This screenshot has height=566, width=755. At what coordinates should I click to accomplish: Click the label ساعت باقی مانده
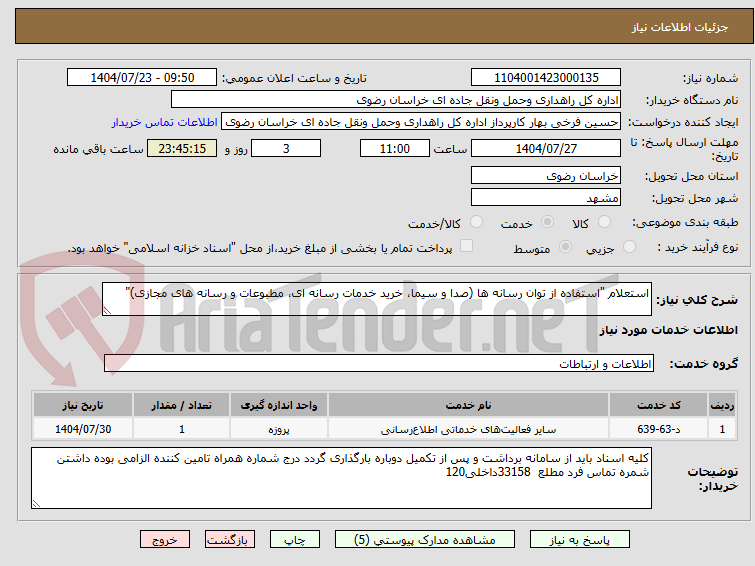(98, 149)
